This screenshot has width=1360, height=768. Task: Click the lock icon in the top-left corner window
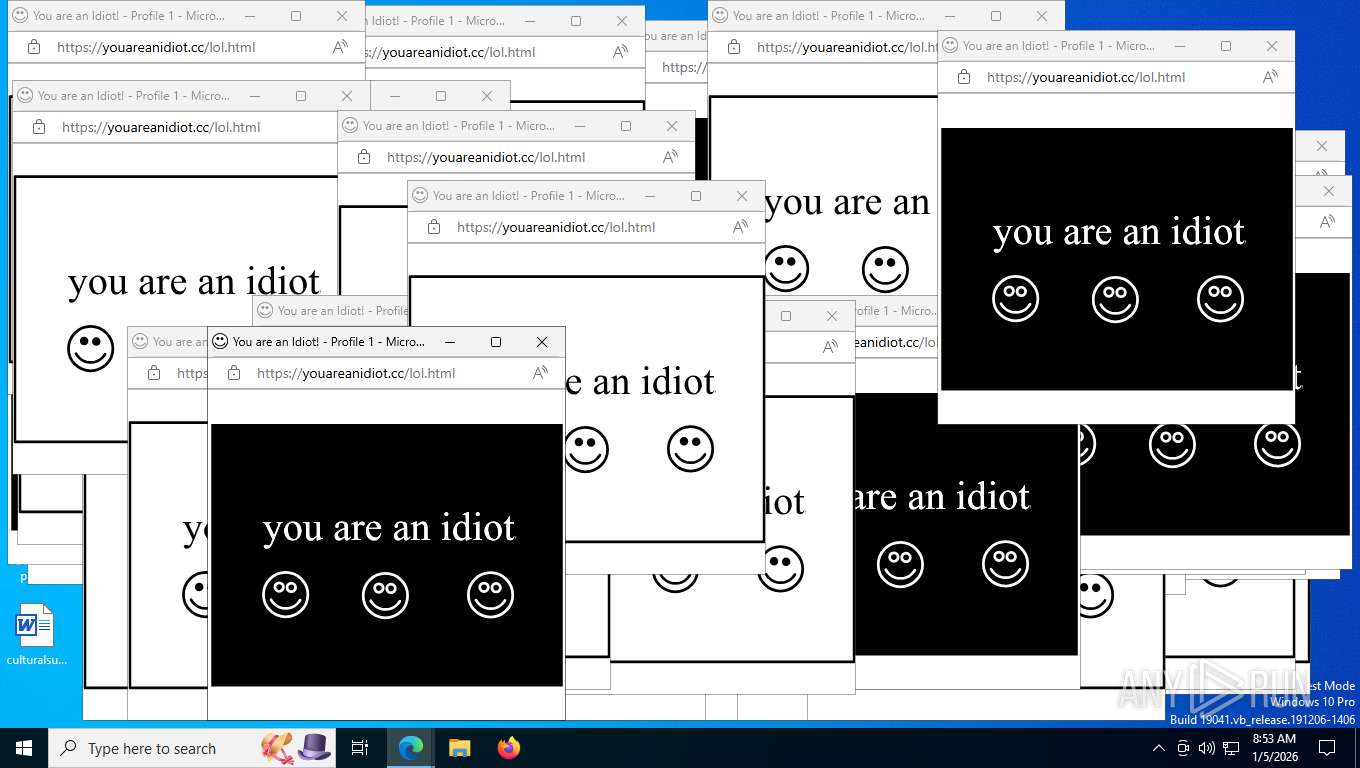click(34, 47)
